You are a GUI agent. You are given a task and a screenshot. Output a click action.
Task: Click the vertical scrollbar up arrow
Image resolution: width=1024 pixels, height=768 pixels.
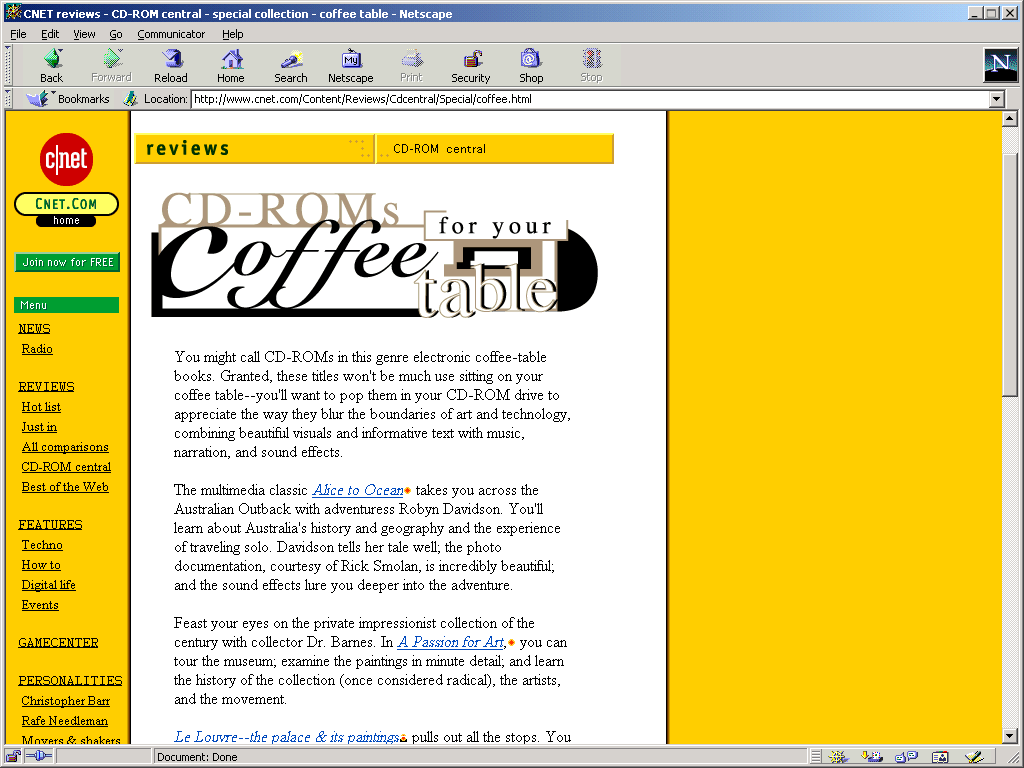point(1010,119)
